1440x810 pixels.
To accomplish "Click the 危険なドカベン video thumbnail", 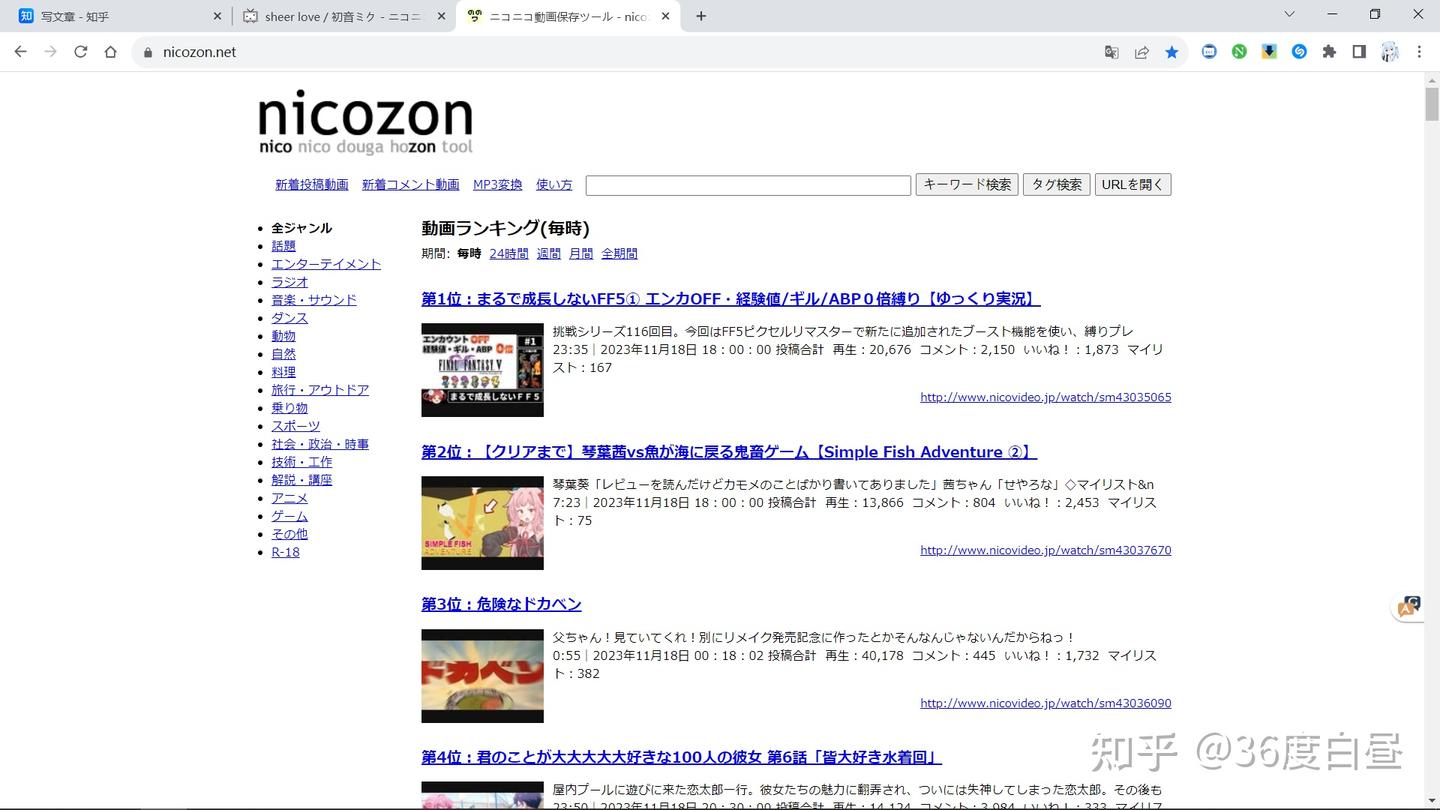I will [x=482, y=676].
